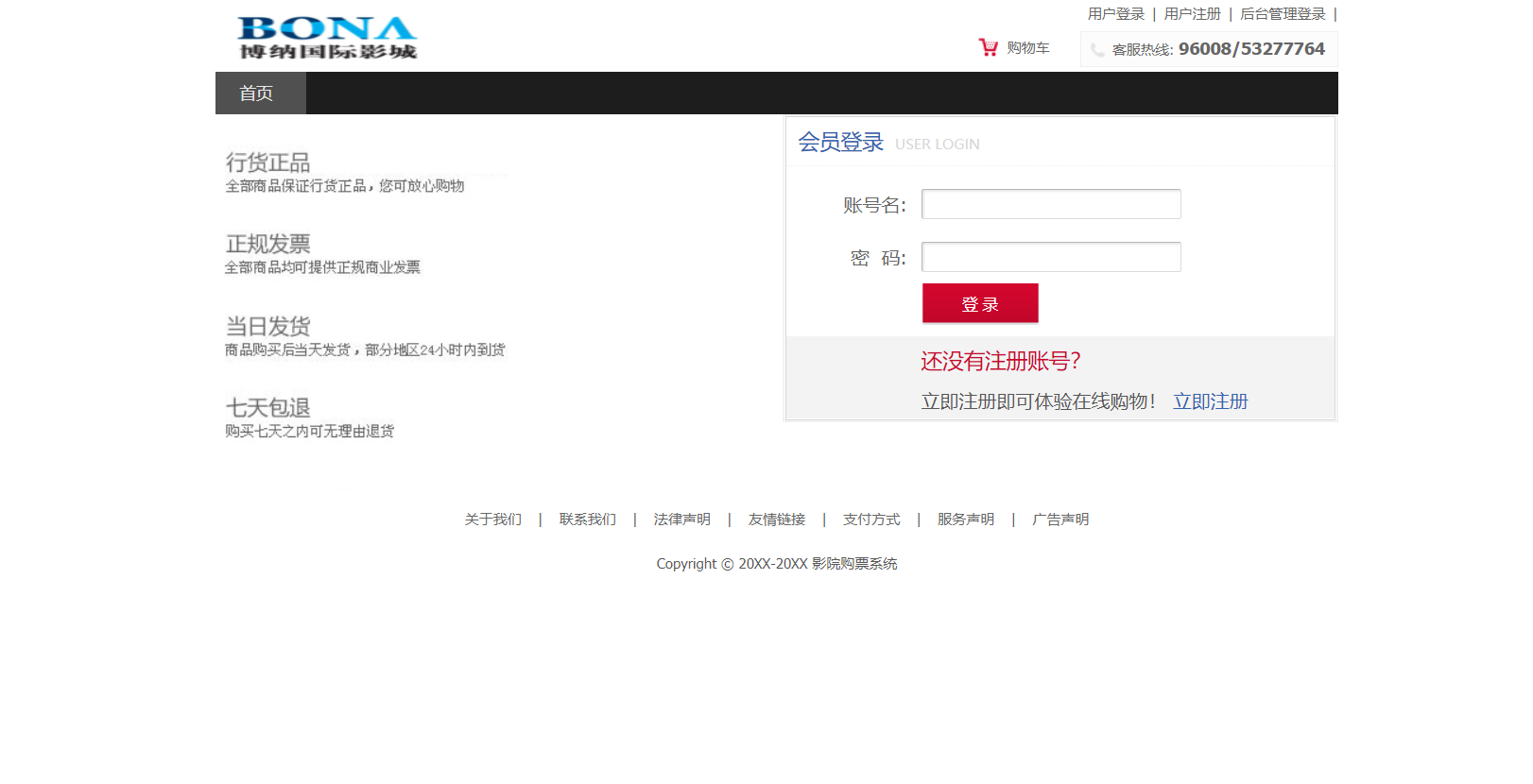Click the 会员登录 panel title
This screenshot has height=784, width=1533.
[840, 142]
